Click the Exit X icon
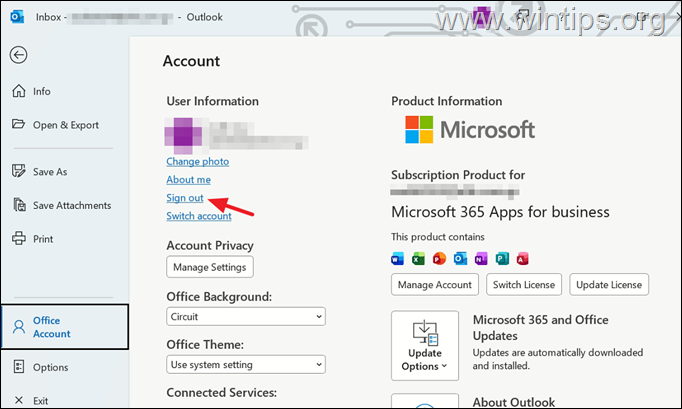Screen dimensions: 682x409 pos(19,400)
